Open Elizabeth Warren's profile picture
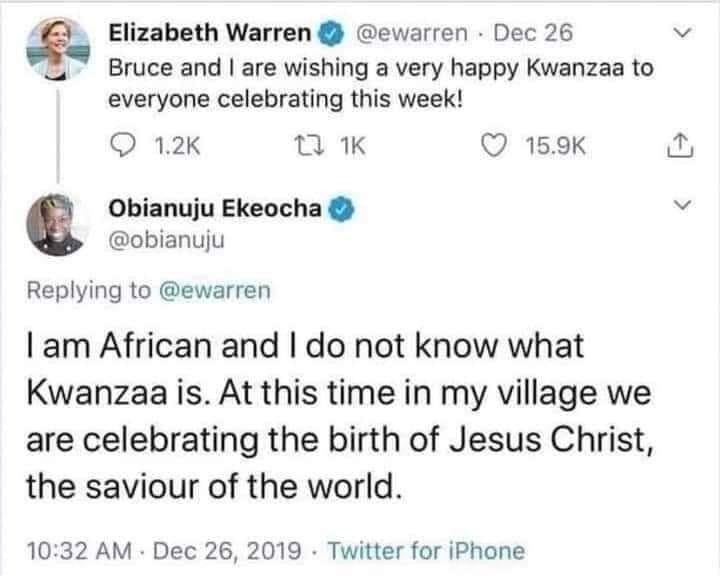 (58, 48)
